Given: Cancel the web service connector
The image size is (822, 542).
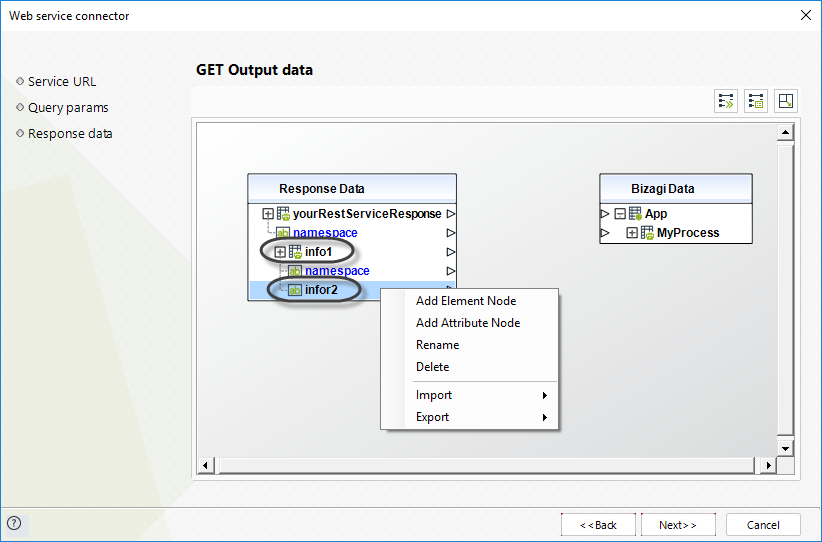Looking at the screenshot, I should point(763,525).
